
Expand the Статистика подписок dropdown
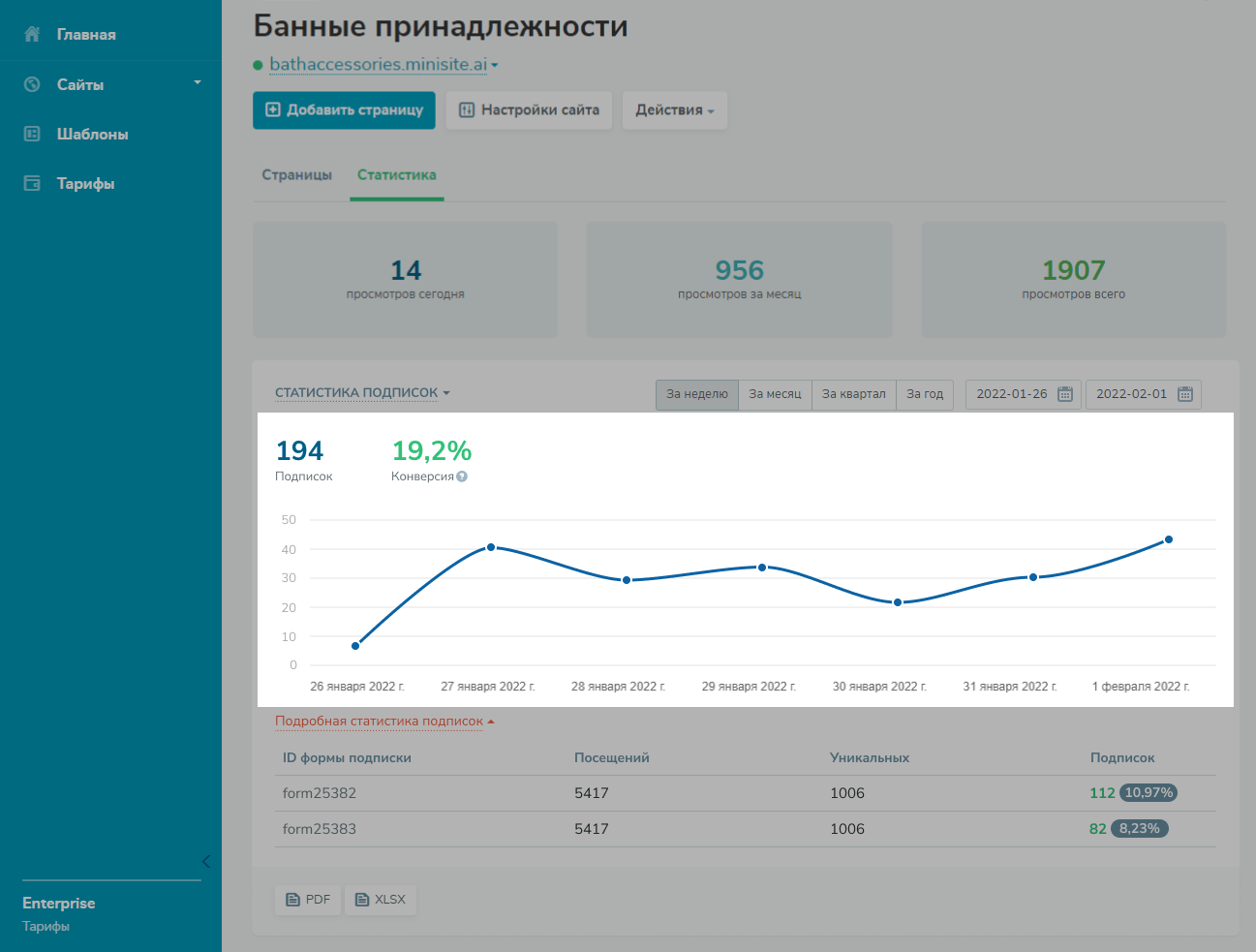(362, 393)
